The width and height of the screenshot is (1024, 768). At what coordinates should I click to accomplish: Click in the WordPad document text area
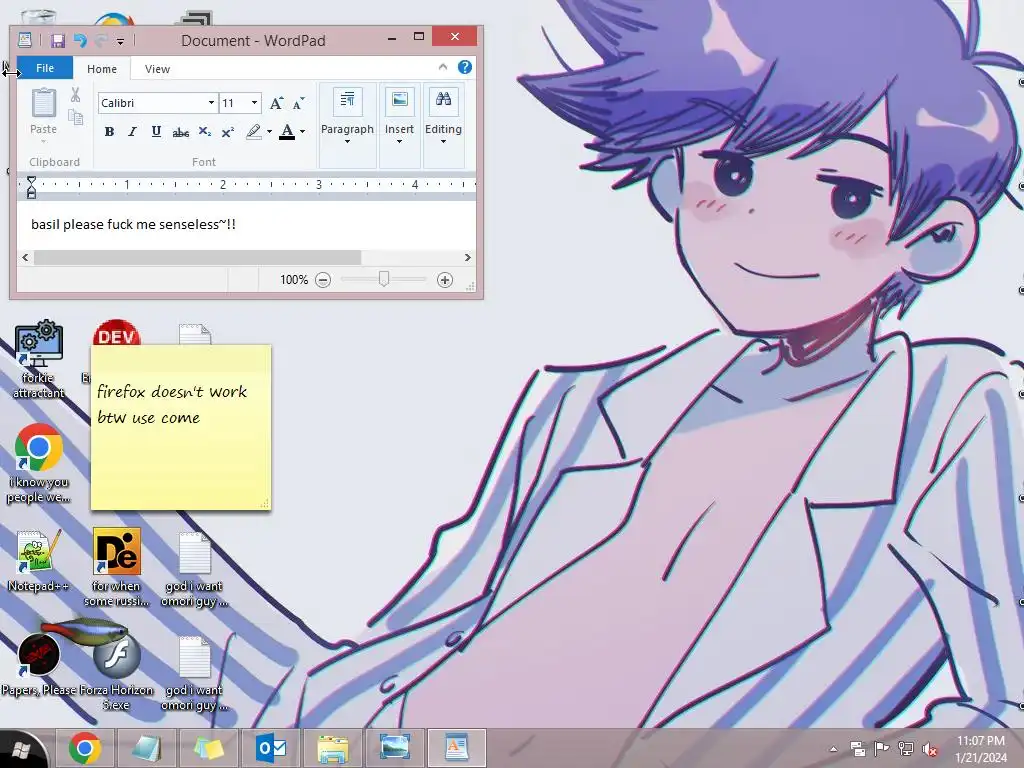(x=246, y=225)
